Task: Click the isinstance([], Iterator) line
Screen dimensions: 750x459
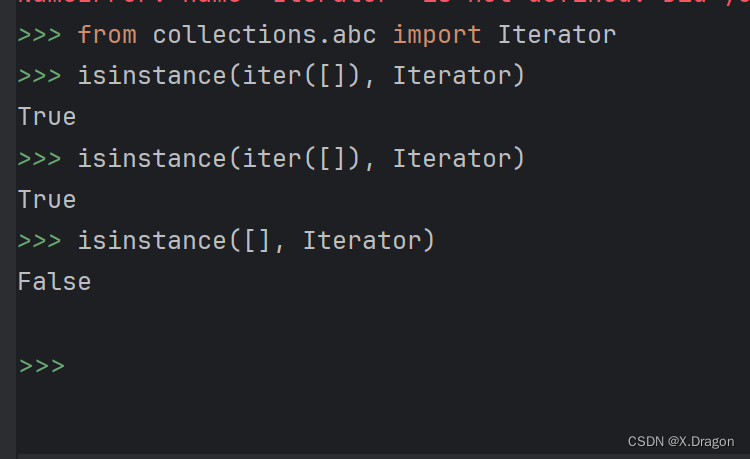Action: [256, 240]
